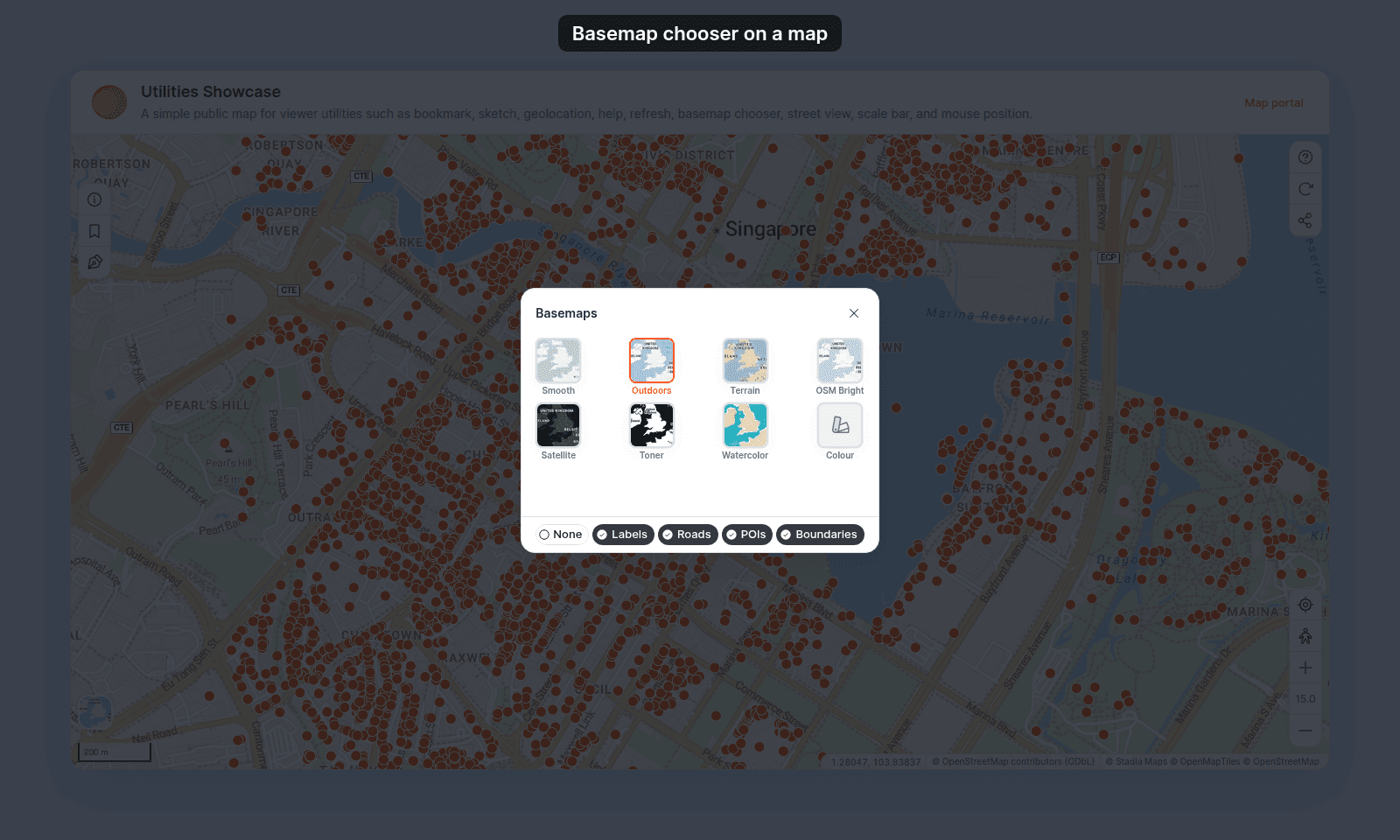Click the geolocation target icon

[x=1305, y=605]
